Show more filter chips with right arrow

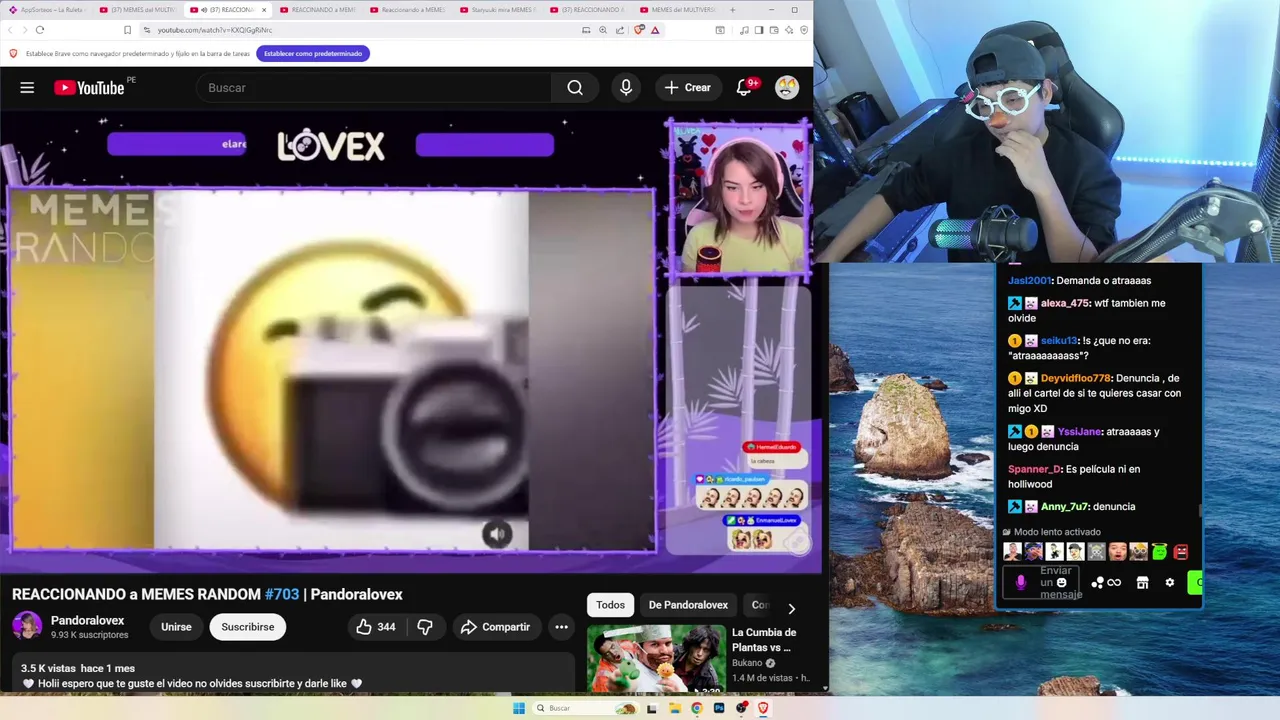click(x=791, y=608)
